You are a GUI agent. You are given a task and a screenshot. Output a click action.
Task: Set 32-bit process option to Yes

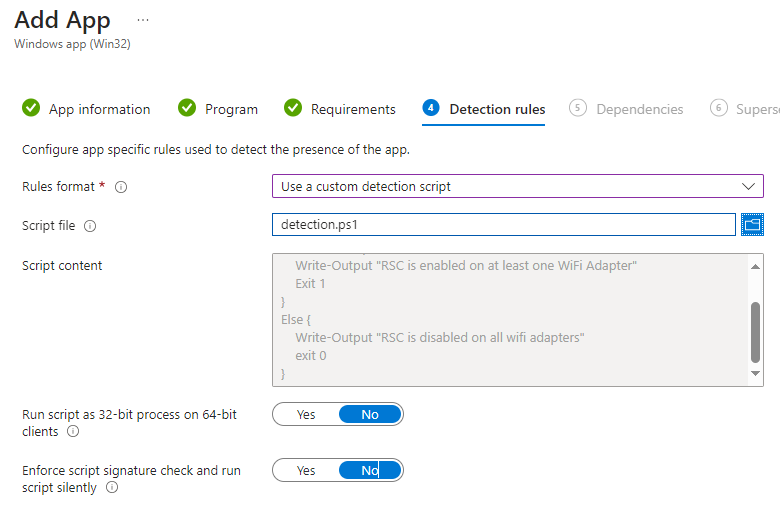click(306, 414)
